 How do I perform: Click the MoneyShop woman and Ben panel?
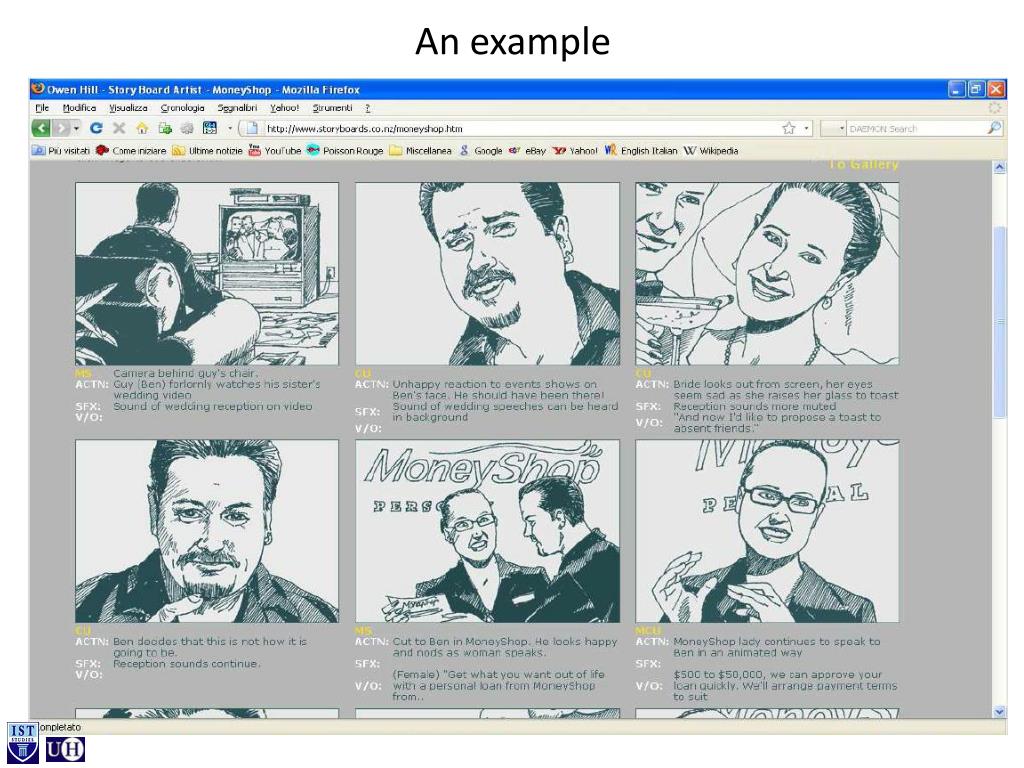[487, 531]
